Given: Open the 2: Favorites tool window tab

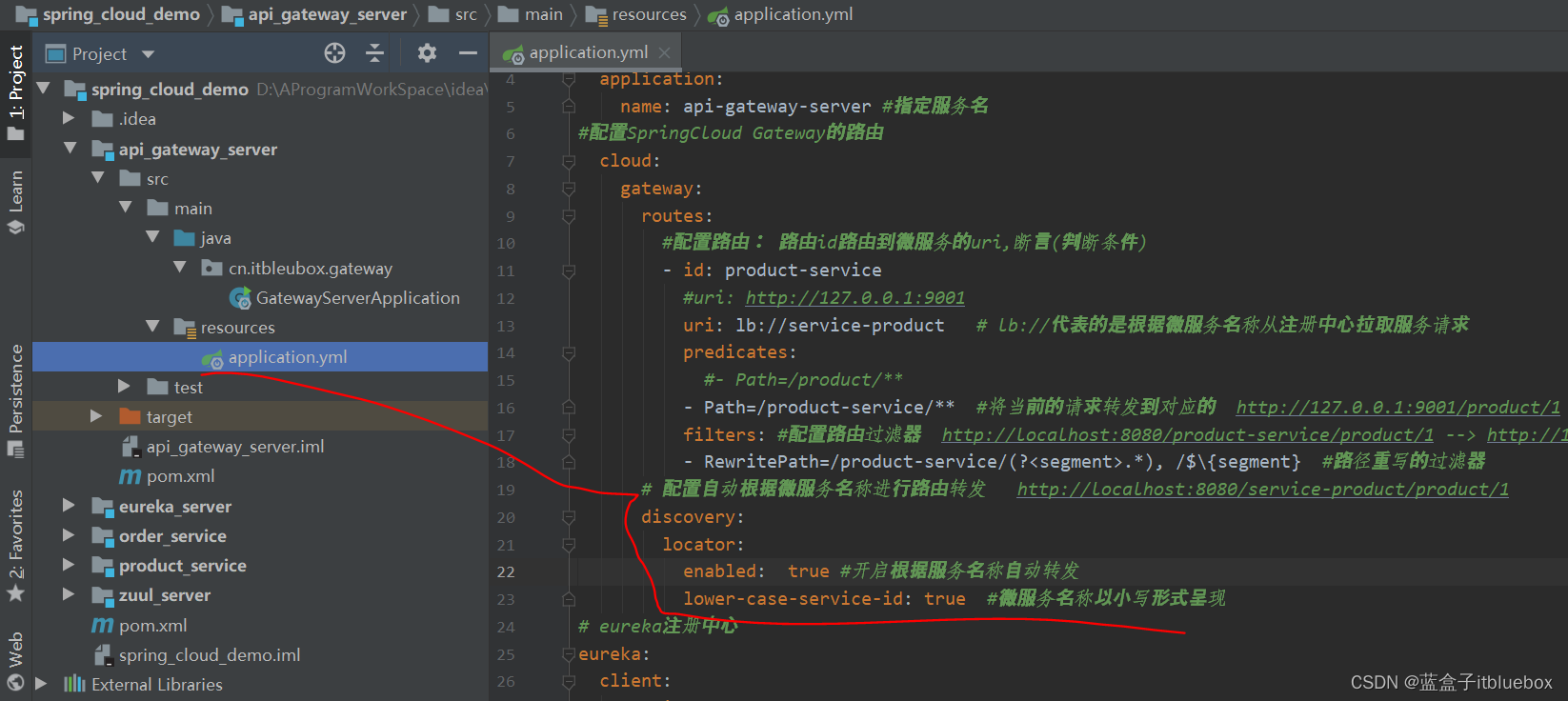Looking at the screenshot, I should click(x=16, y=546).
